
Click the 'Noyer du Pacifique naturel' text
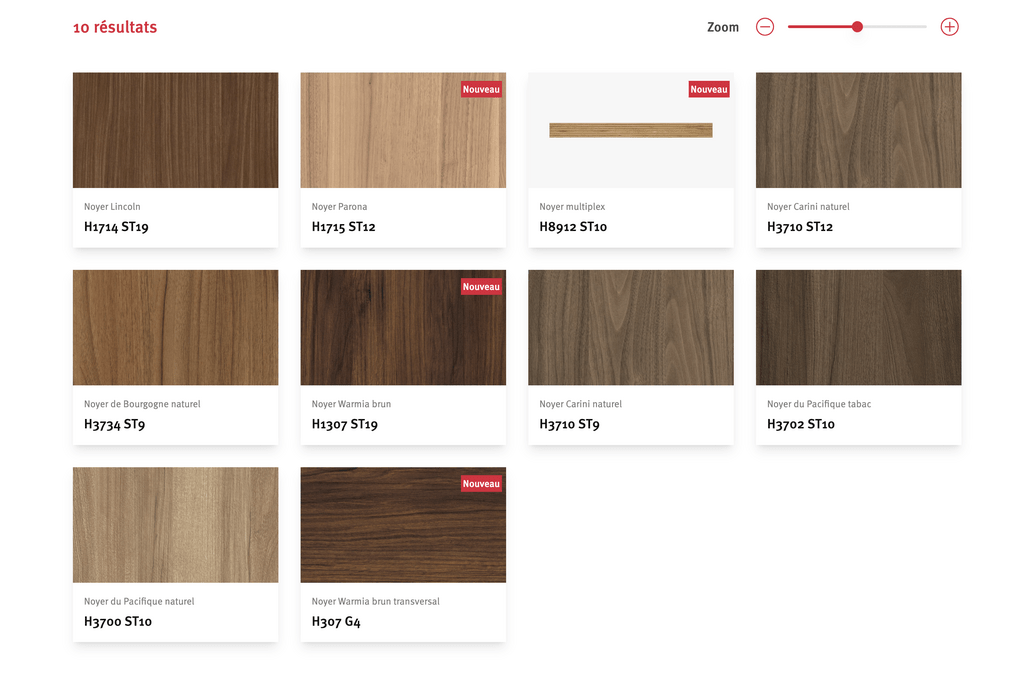[x=139, y=601]
